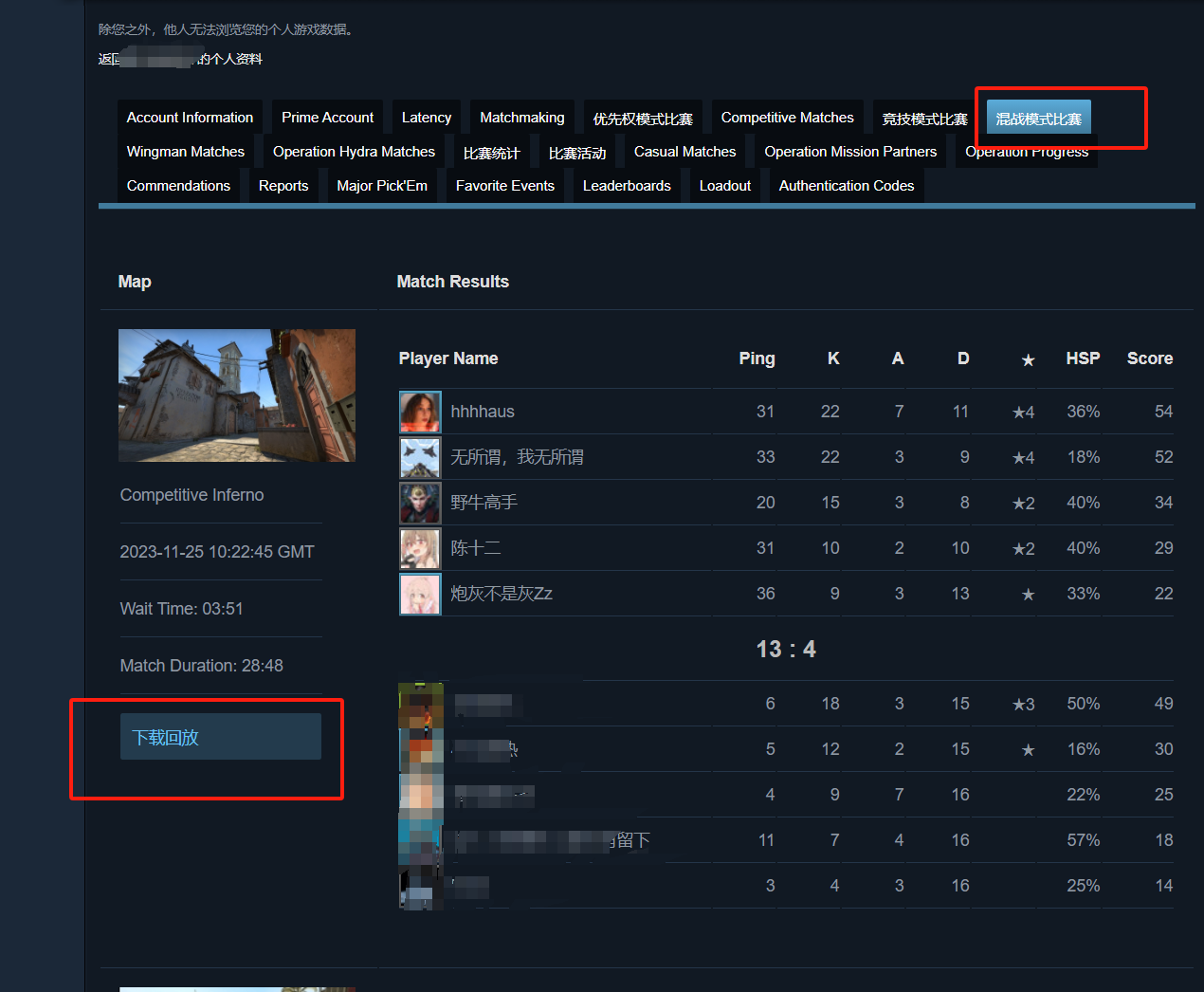Click match date 2023-11-25 10:22:45 GMT
Screen dimensions: 1204x992
click(x=217, y=552)
